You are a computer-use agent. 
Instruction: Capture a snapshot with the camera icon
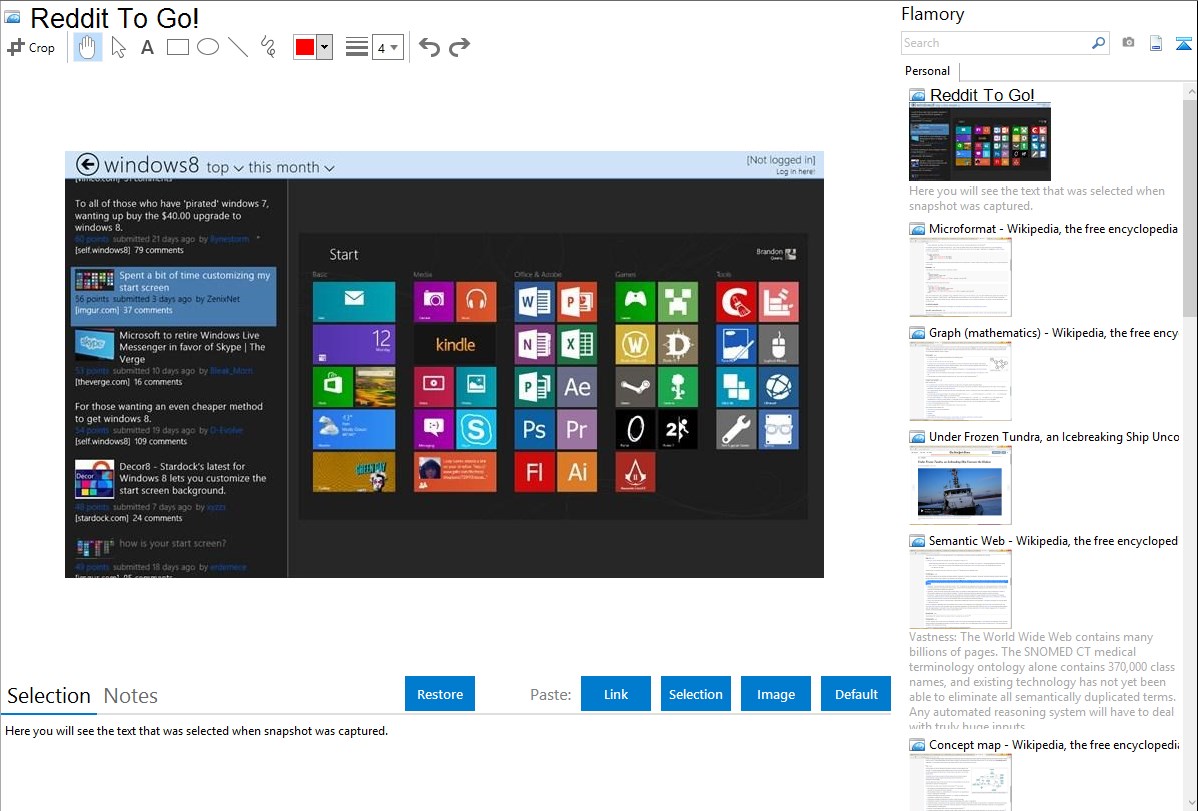click(x=1128, y=43)
